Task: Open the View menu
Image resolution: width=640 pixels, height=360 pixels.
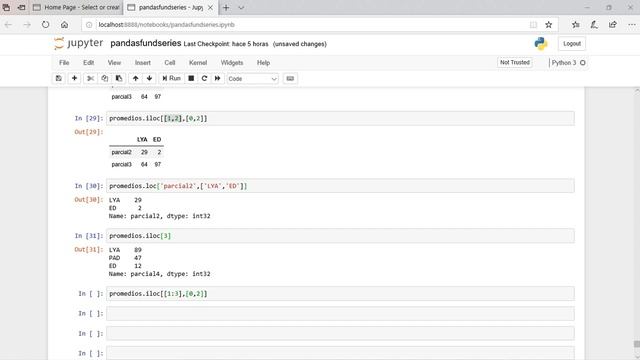Action: point(114,63)
